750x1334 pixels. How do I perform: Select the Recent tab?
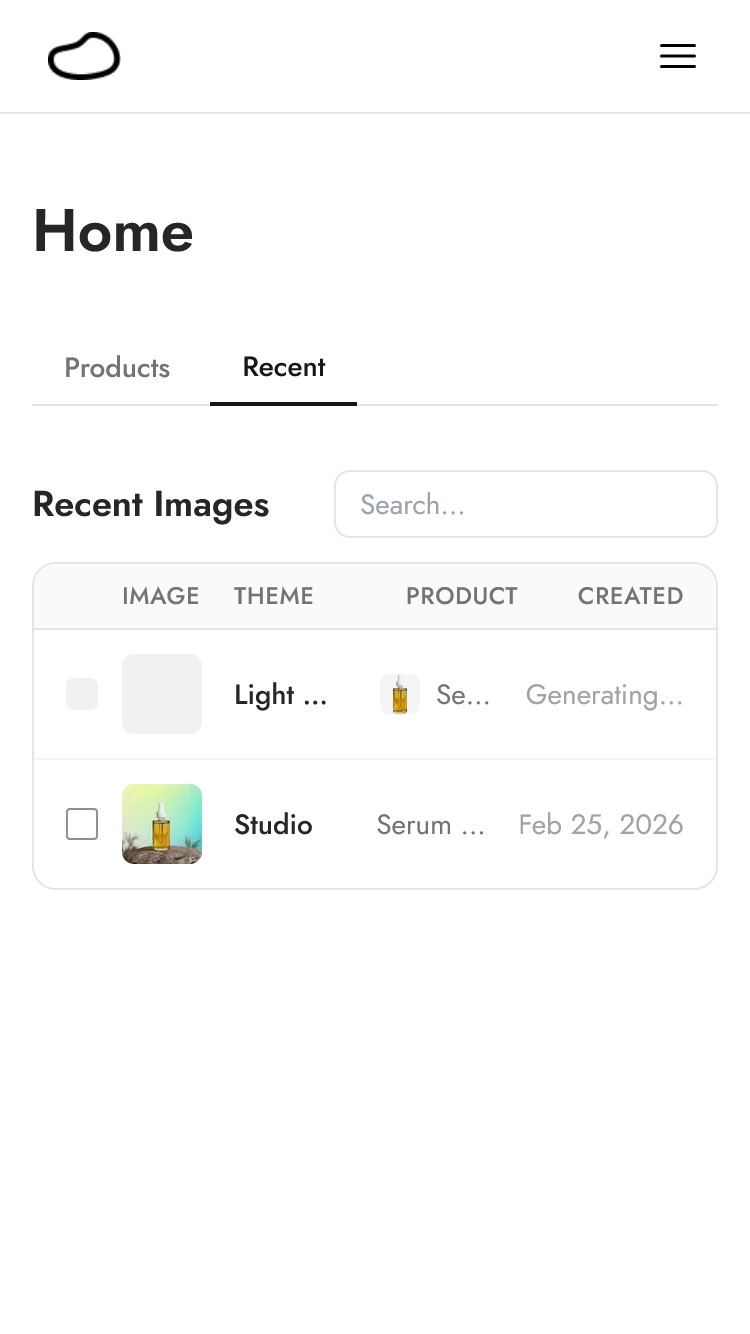point(284,368)
